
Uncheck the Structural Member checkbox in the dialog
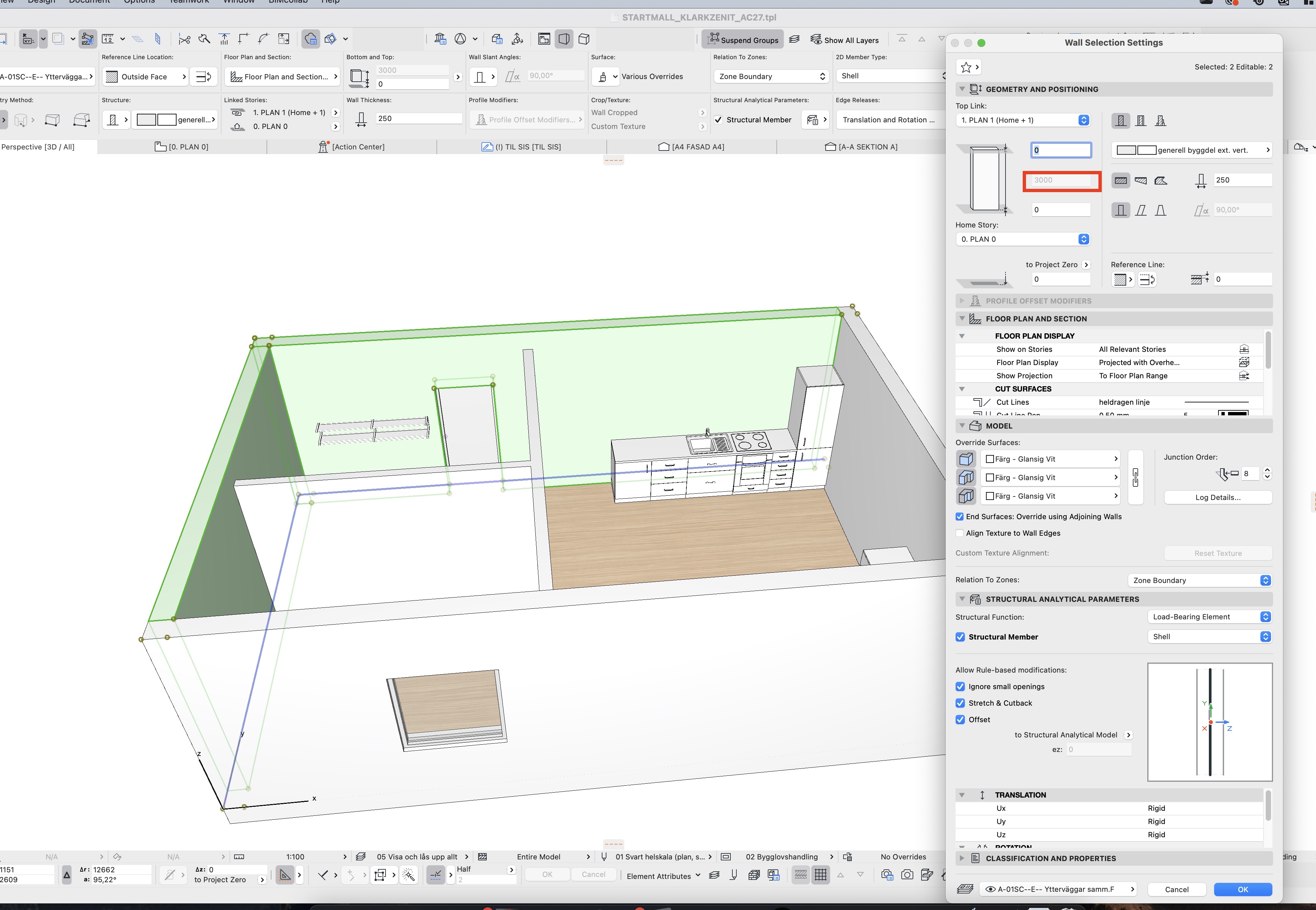coord(960,637)
